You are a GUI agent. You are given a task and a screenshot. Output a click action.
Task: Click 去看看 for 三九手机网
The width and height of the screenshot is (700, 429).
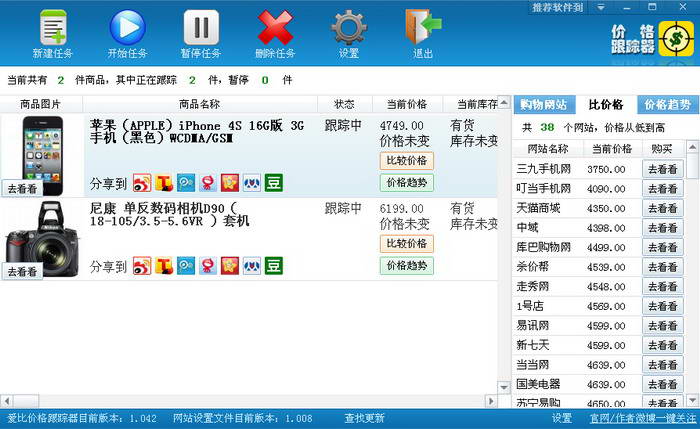click(663, 169)
